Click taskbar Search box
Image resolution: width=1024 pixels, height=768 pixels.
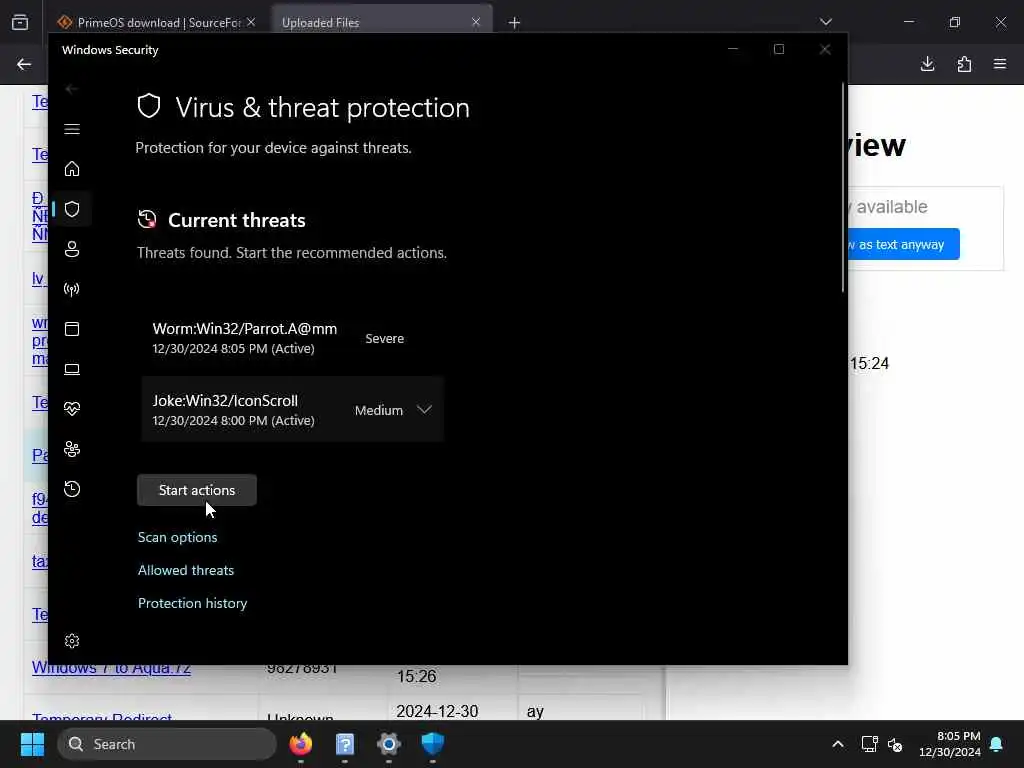(x=167, y=744)
